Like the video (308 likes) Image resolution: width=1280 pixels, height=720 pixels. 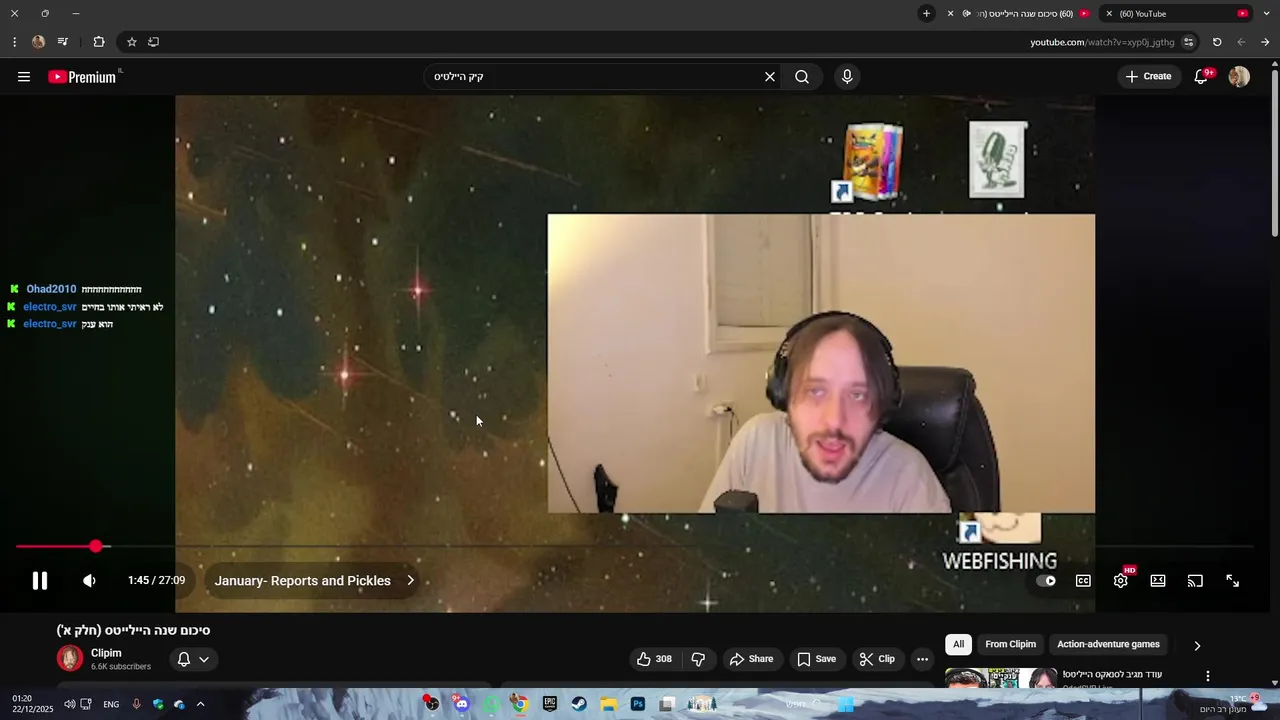tap(654, 659)
